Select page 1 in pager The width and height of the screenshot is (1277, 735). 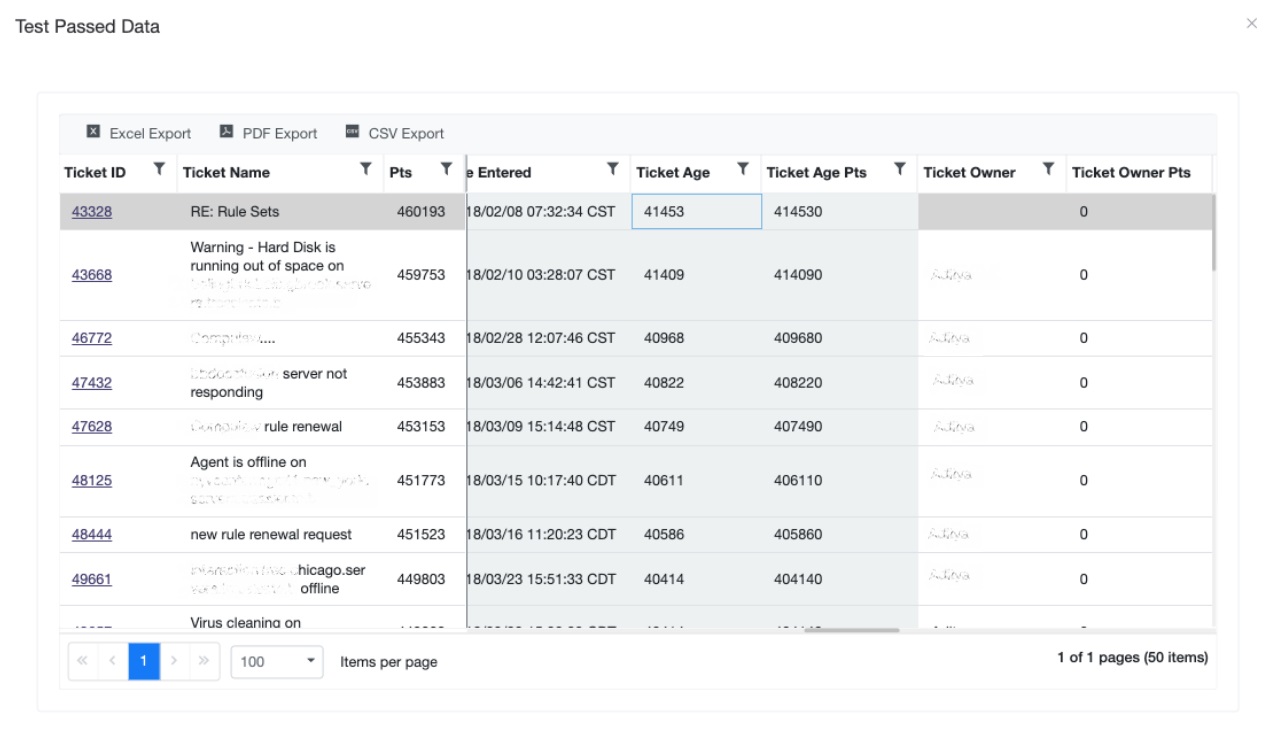tap(144, 661)
